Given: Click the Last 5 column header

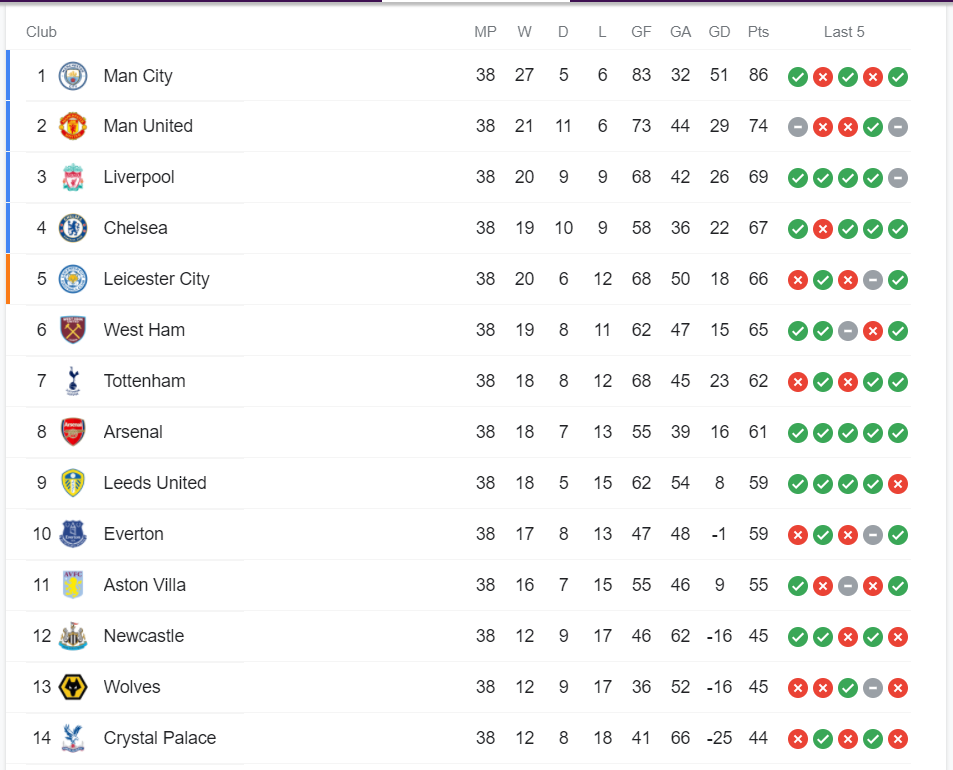Looking at the screenshot, I should 844,32.
